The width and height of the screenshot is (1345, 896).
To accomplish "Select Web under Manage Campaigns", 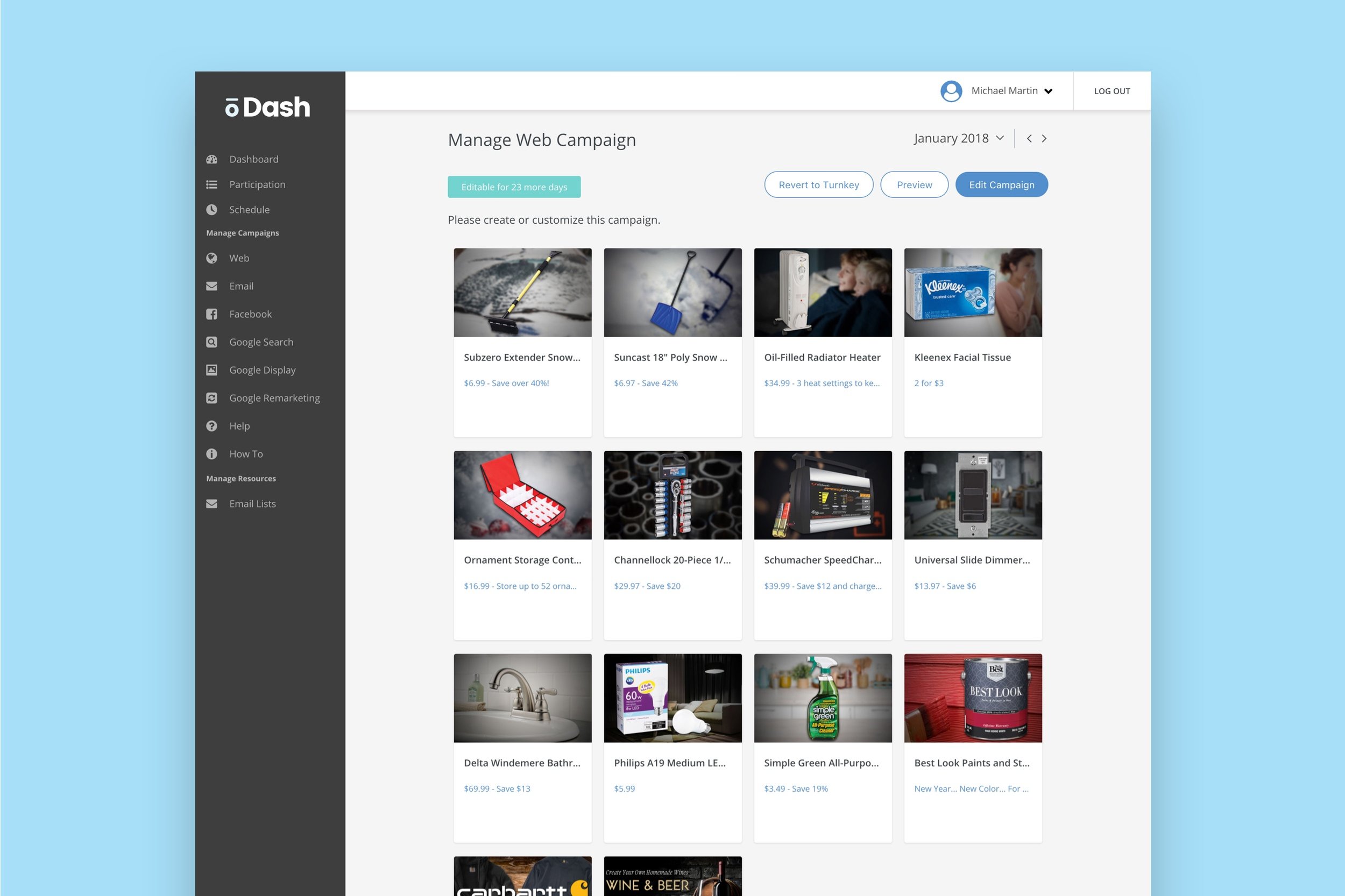I will tap(239, 258).
